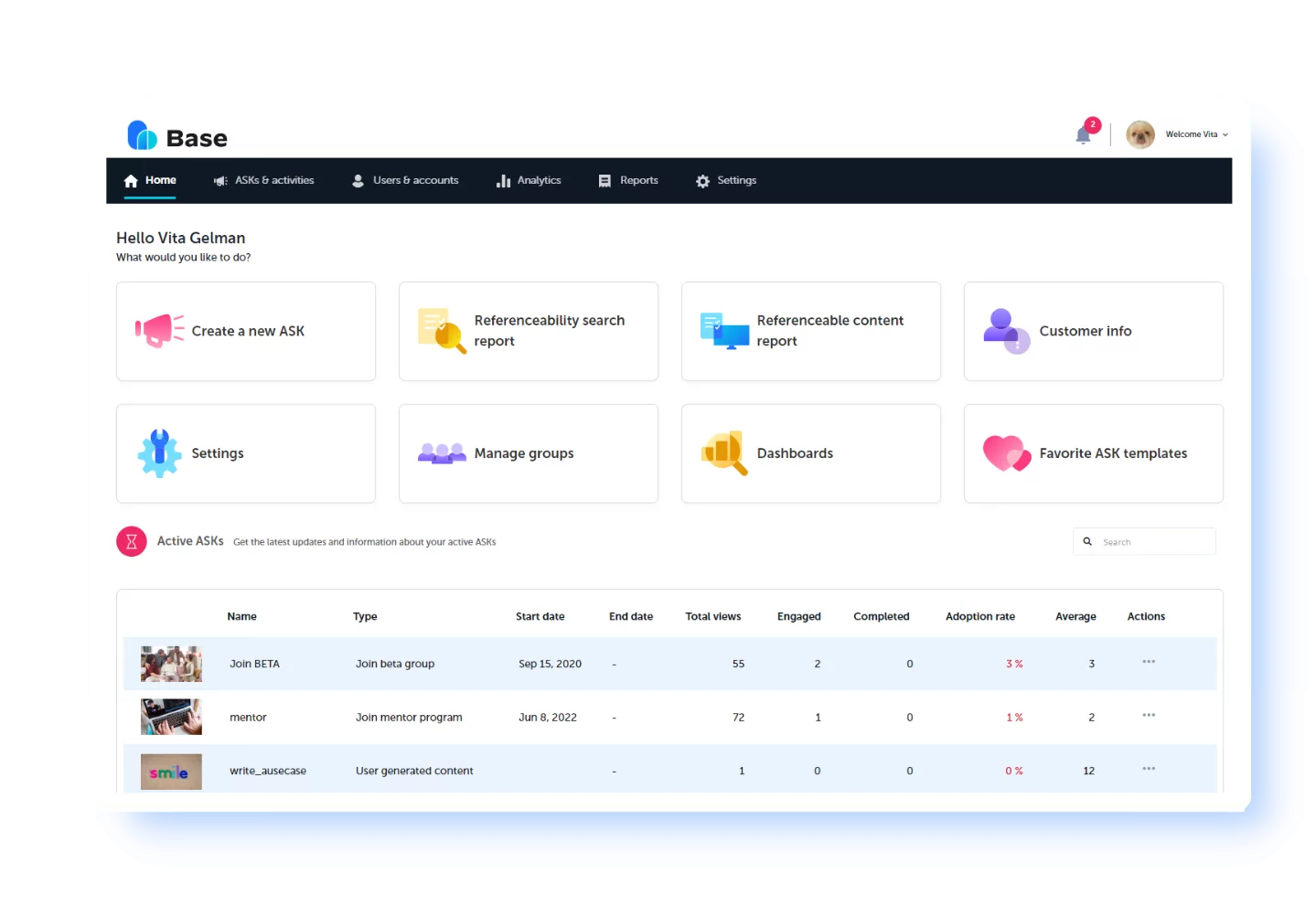
Task: Click the pink megaphone Create a new ASK icon
Action: coord(158,331)
